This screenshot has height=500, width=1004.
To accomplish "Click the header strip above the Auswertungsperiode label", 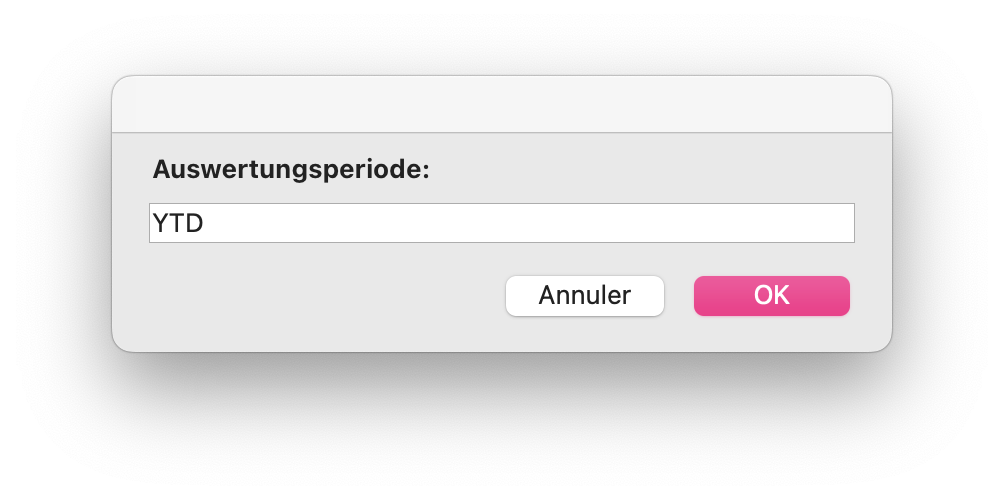I will (501, 104).
